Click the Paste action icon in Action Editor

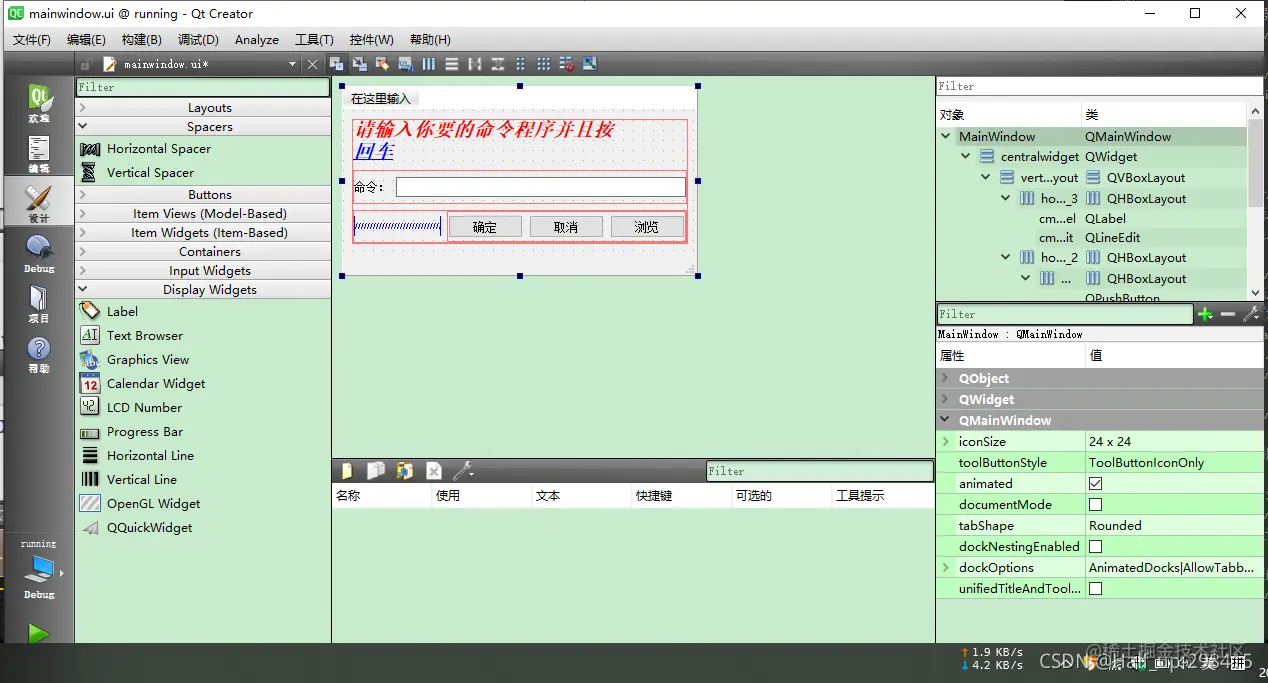[405, 471]
